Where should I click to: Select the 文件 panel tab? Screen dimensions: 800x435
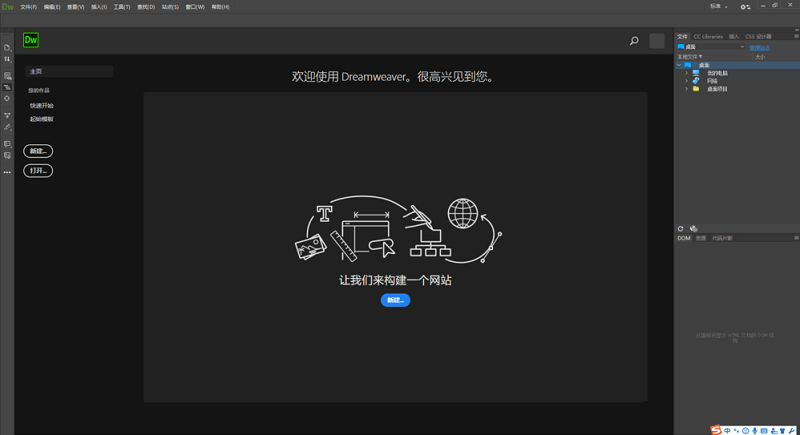(682, 37)
